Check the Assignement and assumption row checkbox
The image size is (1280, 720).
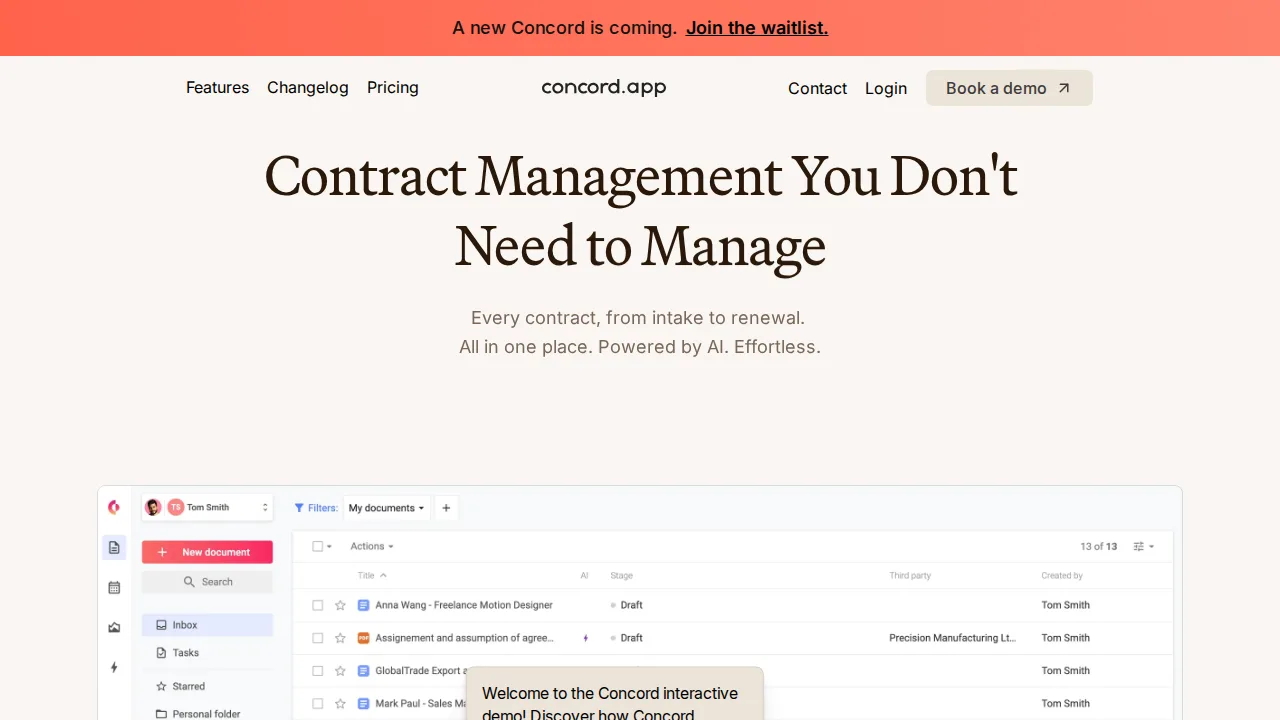pyautogui.click(x=318, y=638)
